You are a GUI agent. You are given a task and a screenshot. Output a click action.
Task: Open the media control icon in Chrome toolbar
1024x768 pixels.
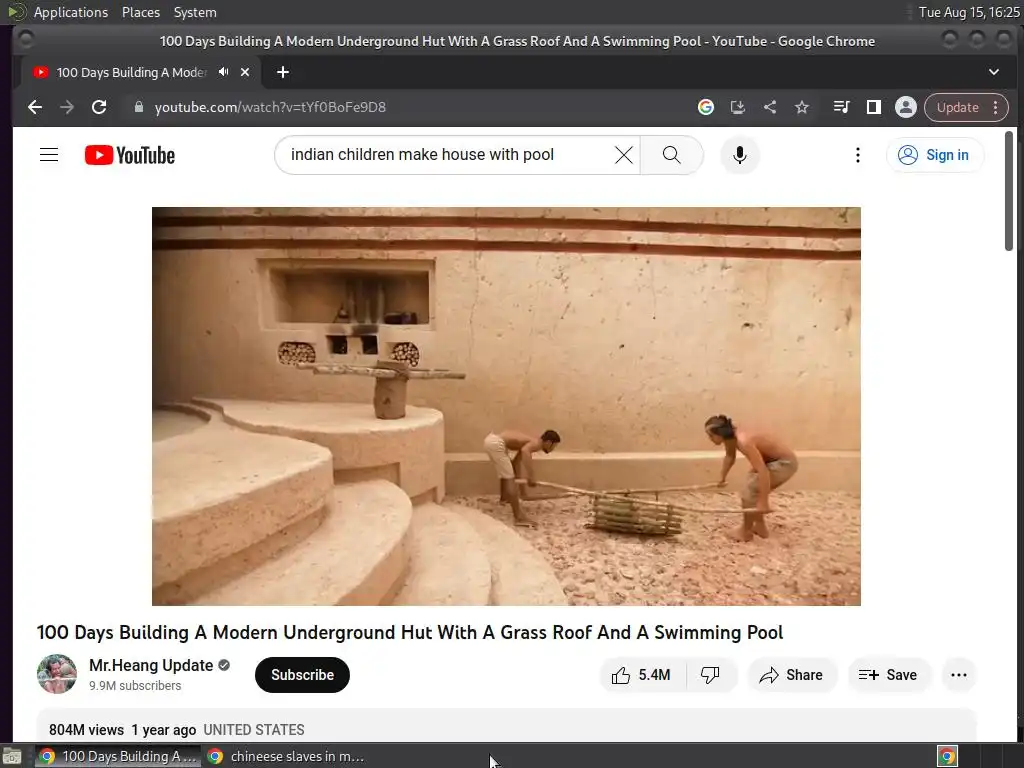tap(842, 107)
